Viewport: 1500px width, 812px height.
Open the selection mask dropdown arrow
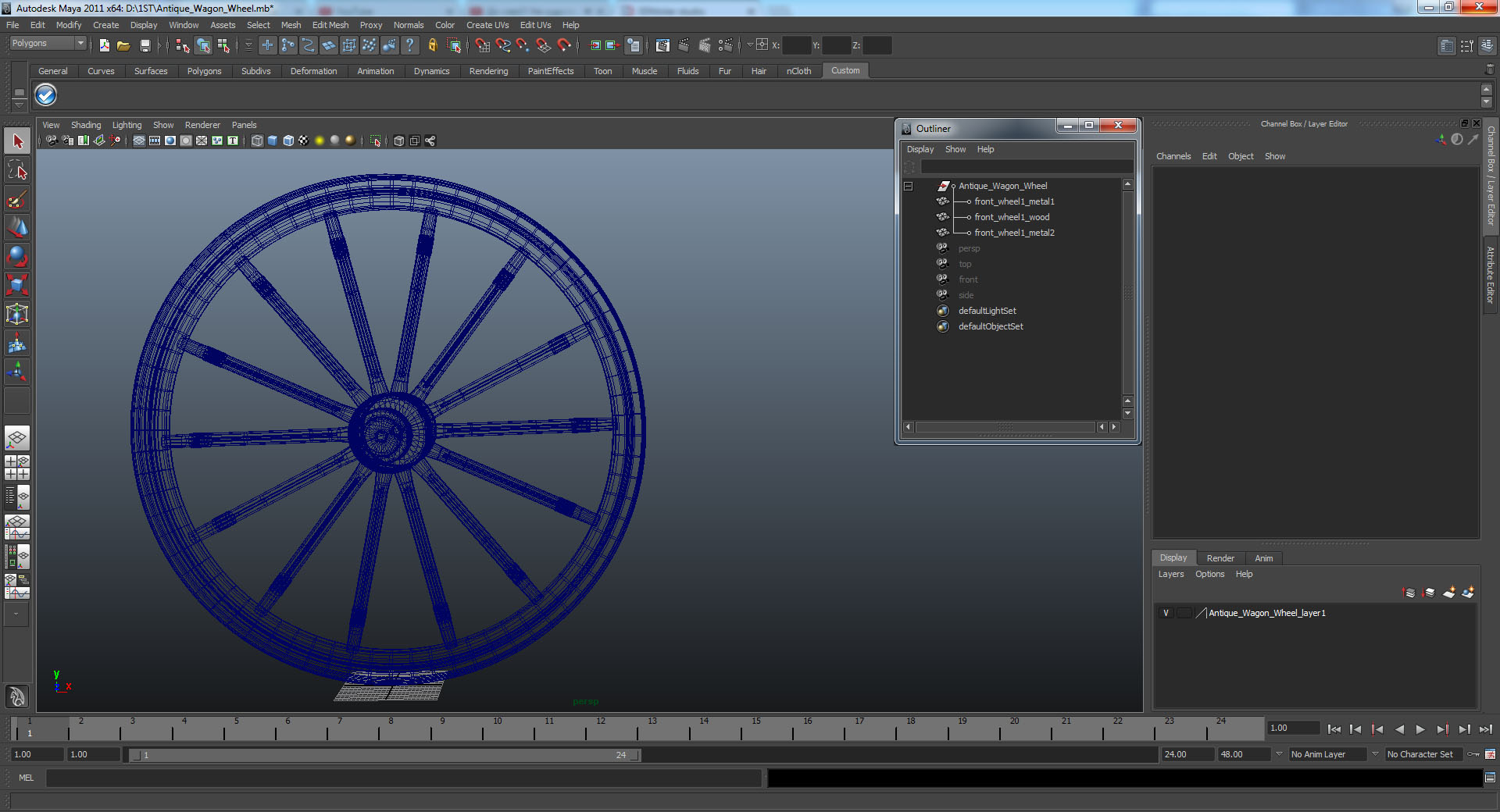[248, 45]
